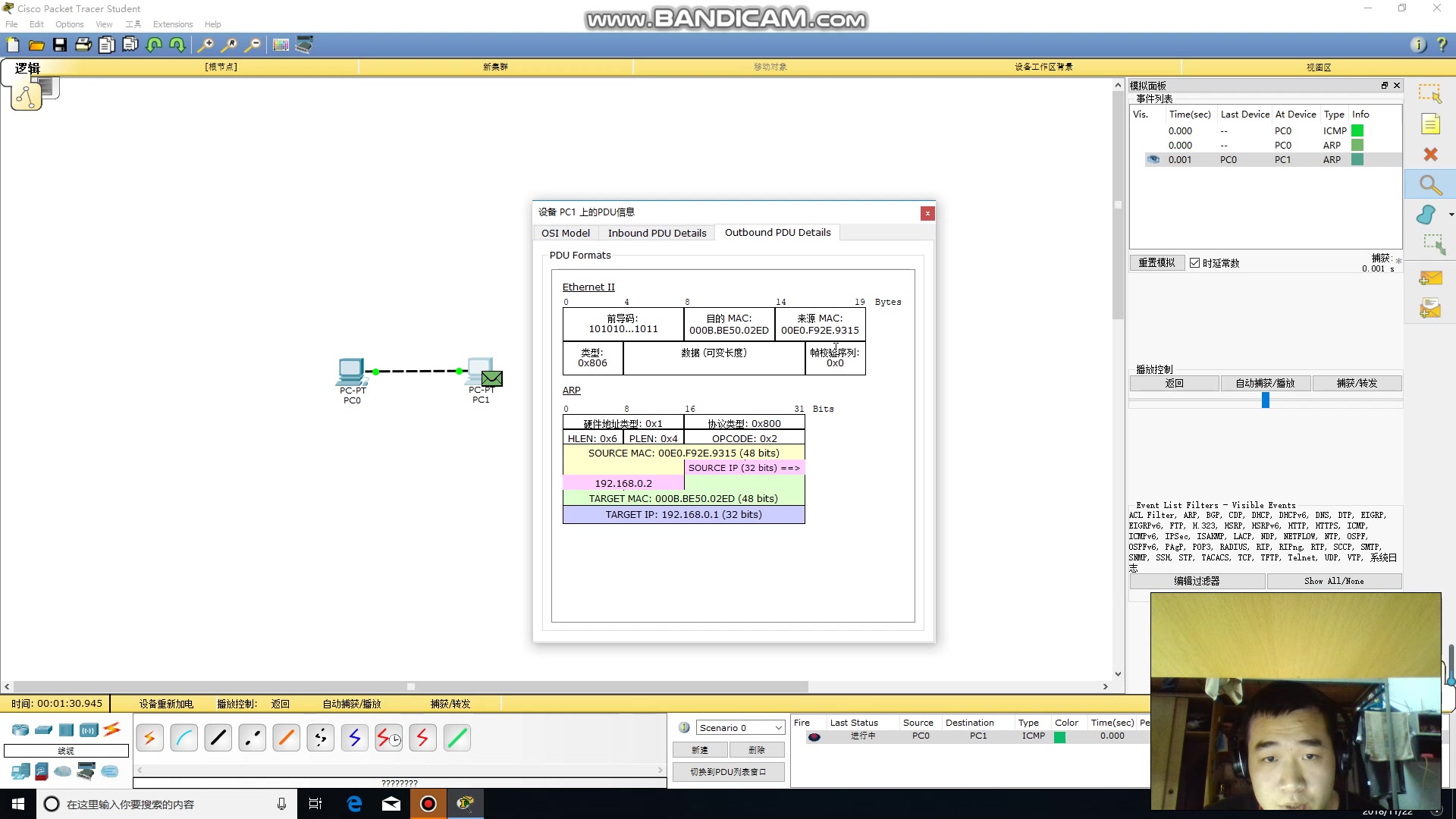
Task: Zoom in with magnifier plus icon
Action: pos(206,45)
